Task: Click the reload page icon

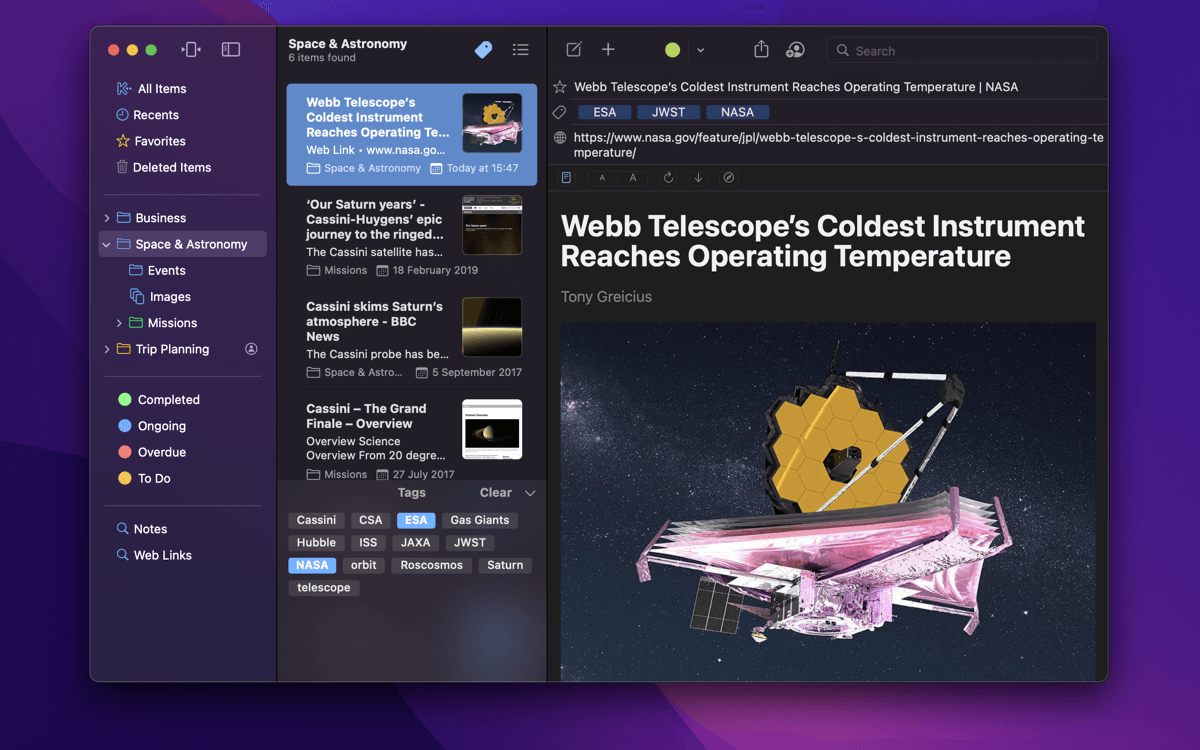Action: click(669, 178)
